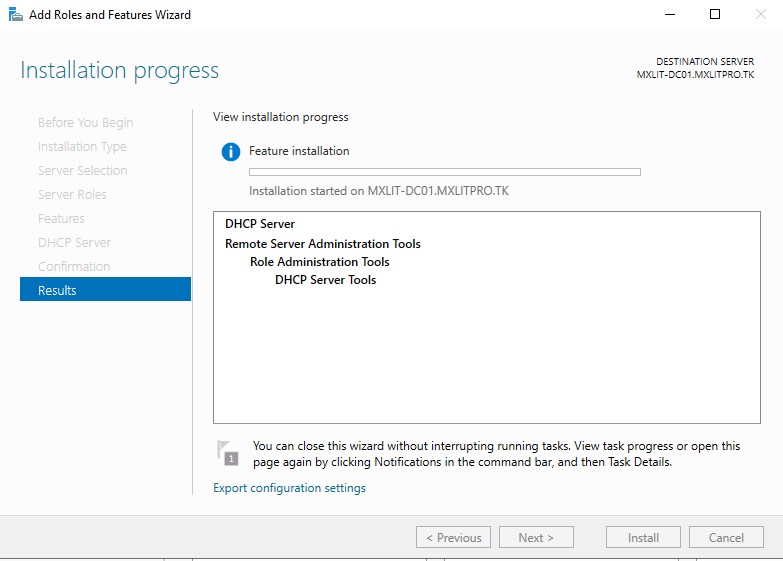Click the notifications flag icon
783x561 pixels.
228,452
